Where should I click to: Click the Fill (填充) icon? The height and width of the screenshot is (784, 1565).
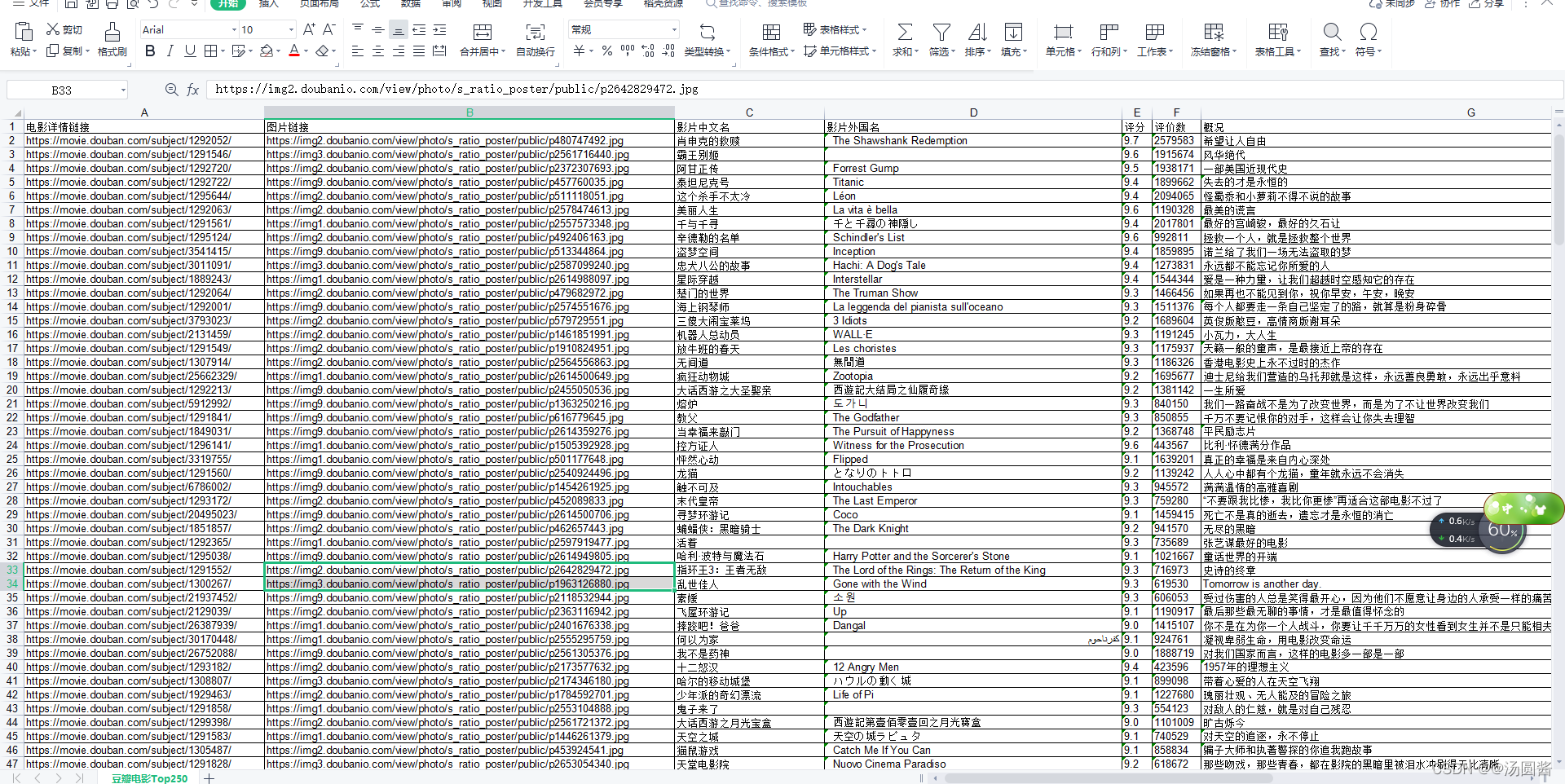pyautogui.click(x=1013, y=32)
